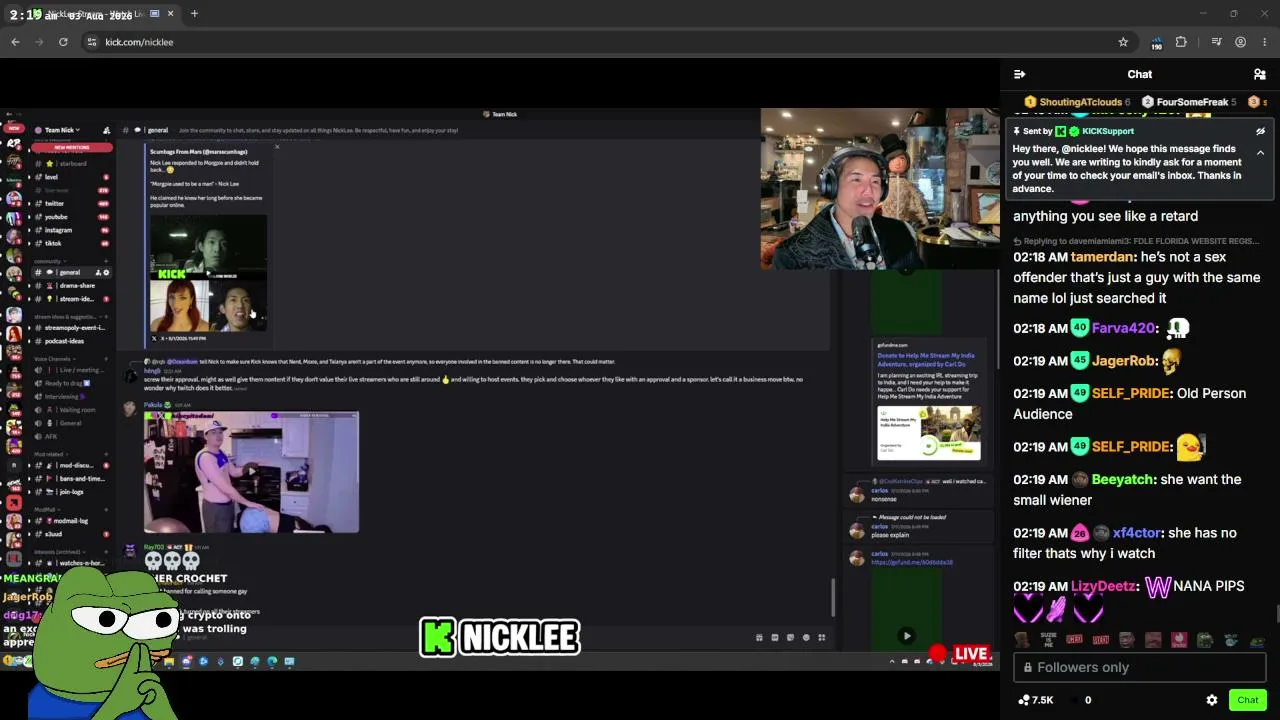1280x720 pixels.
Task: Open tamerdan's user card in chat
Action: click(1103, 257)
